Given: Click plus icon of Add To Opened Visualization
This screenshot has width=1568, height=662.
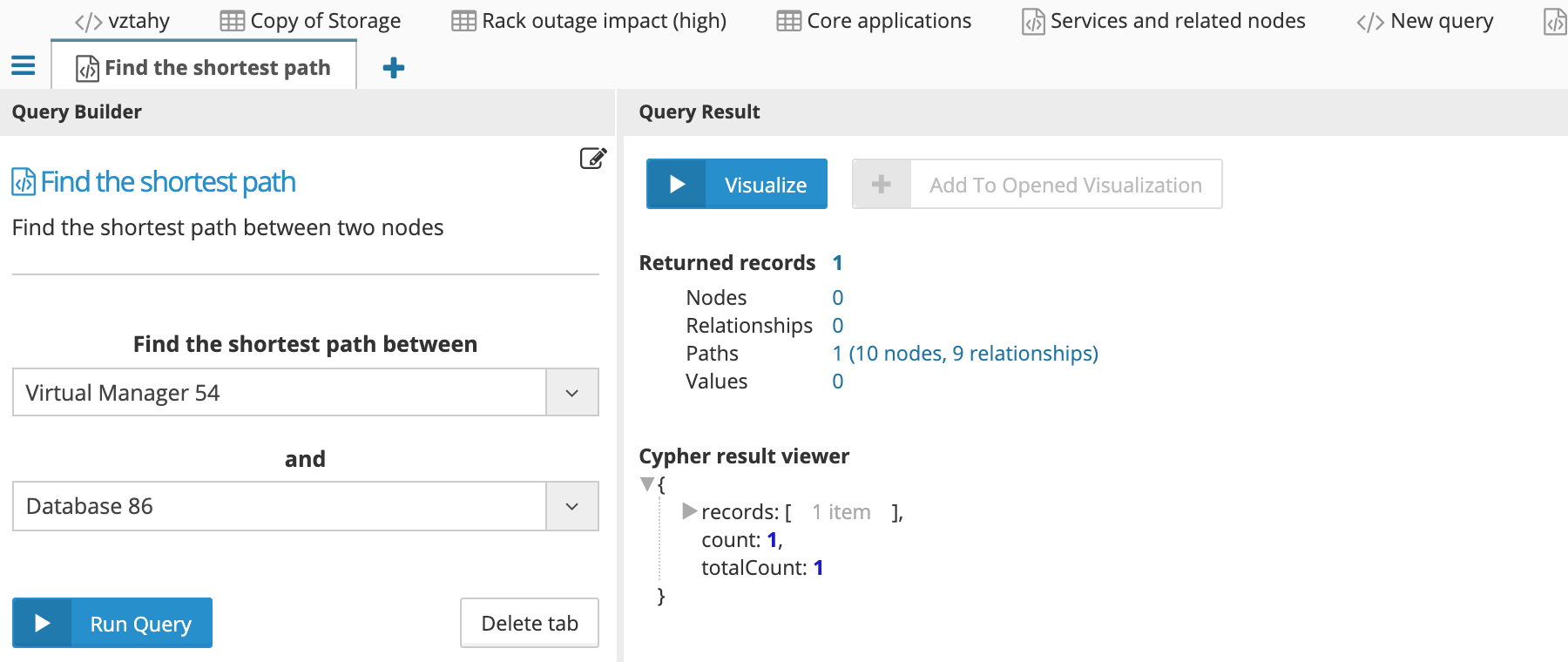Looking at the screenshot, I should click(882, 184).
